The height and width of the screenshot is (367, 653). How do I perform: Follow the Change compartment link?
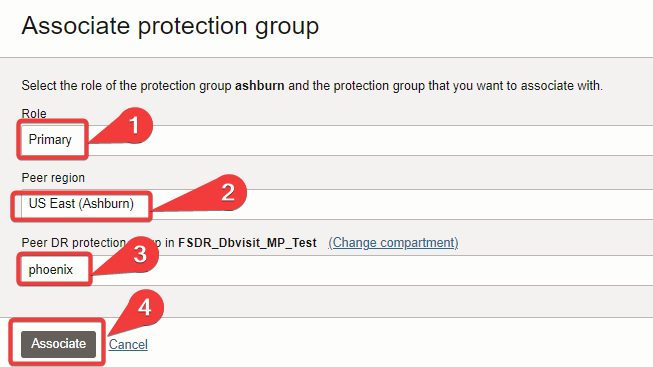click(x=393, y=242)
